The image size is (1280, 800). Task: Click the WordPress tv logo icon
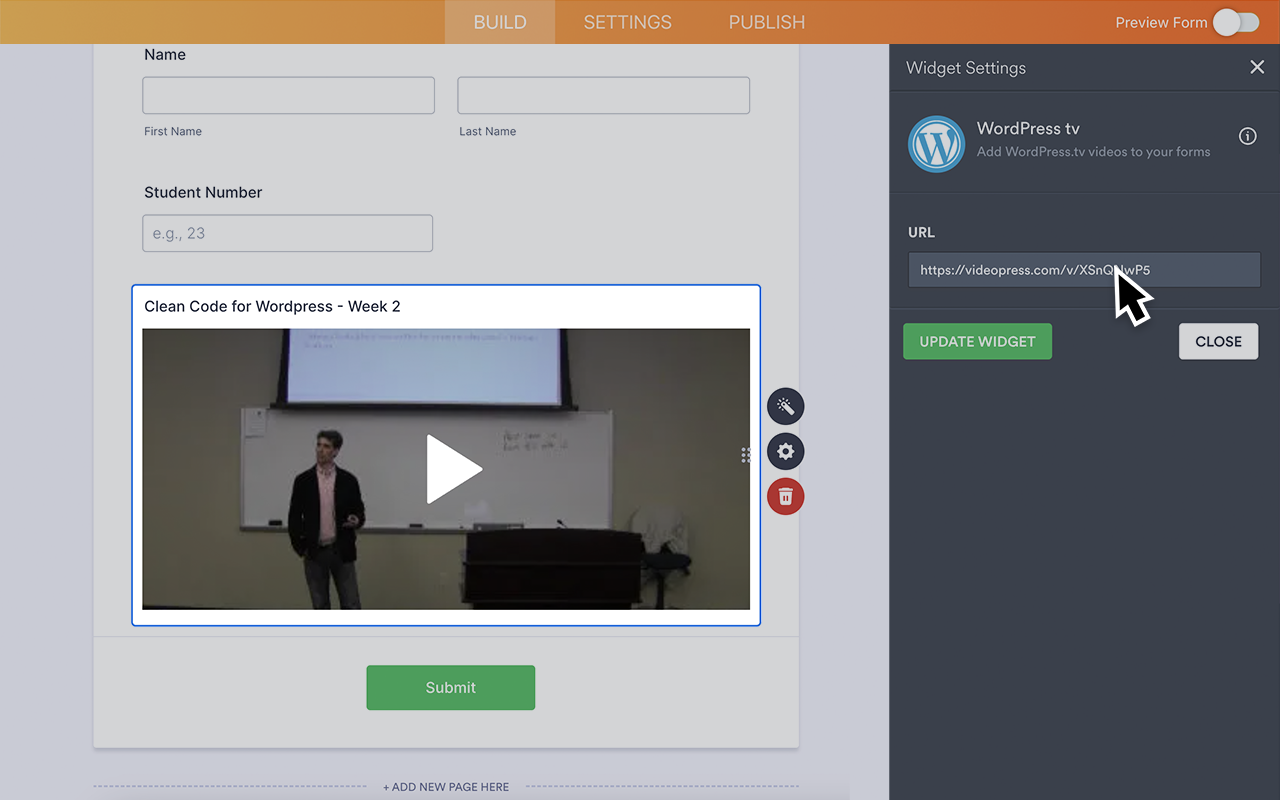(x=936, y=143)
